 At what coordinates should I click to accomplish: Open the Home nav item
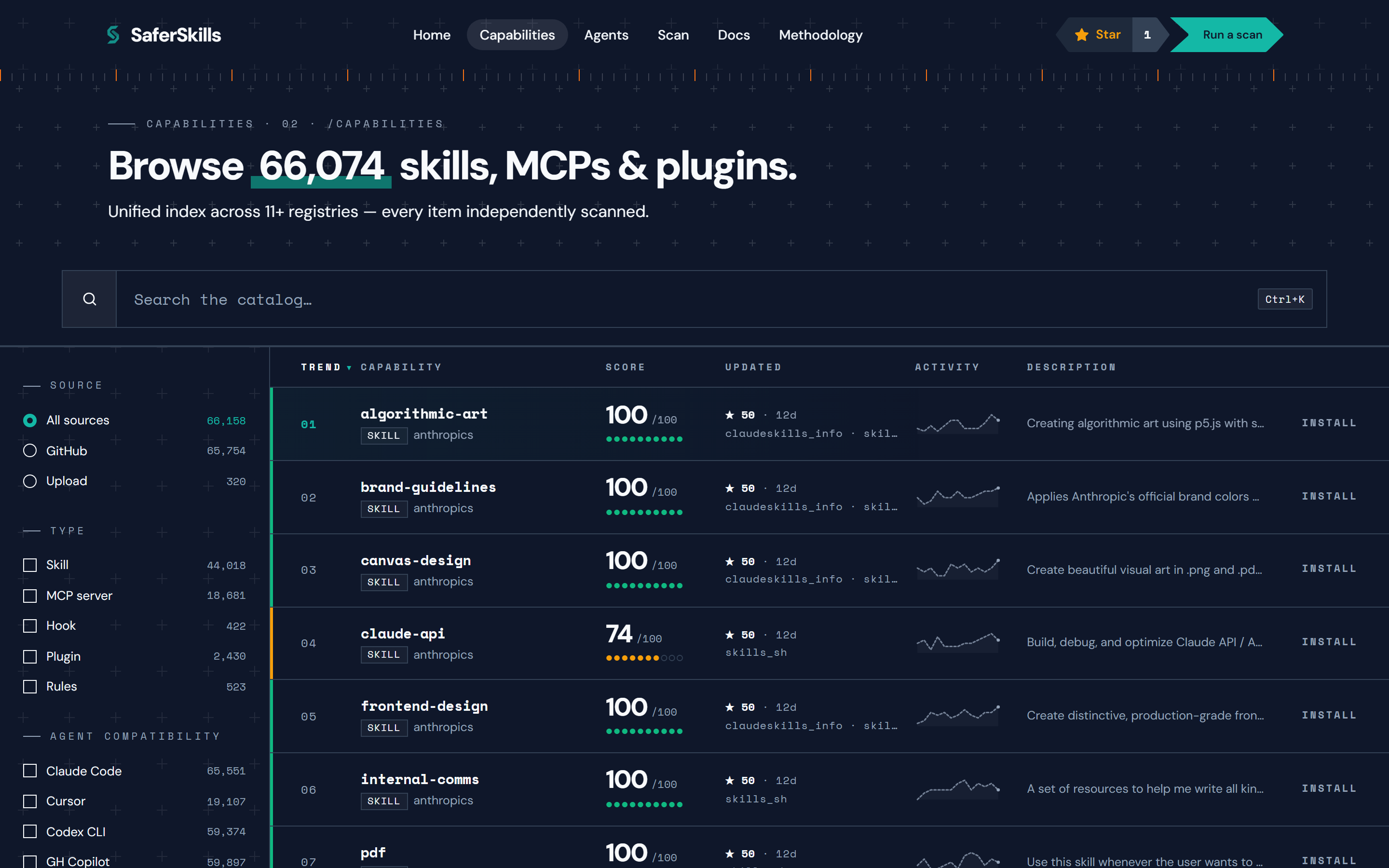[432, 35]
